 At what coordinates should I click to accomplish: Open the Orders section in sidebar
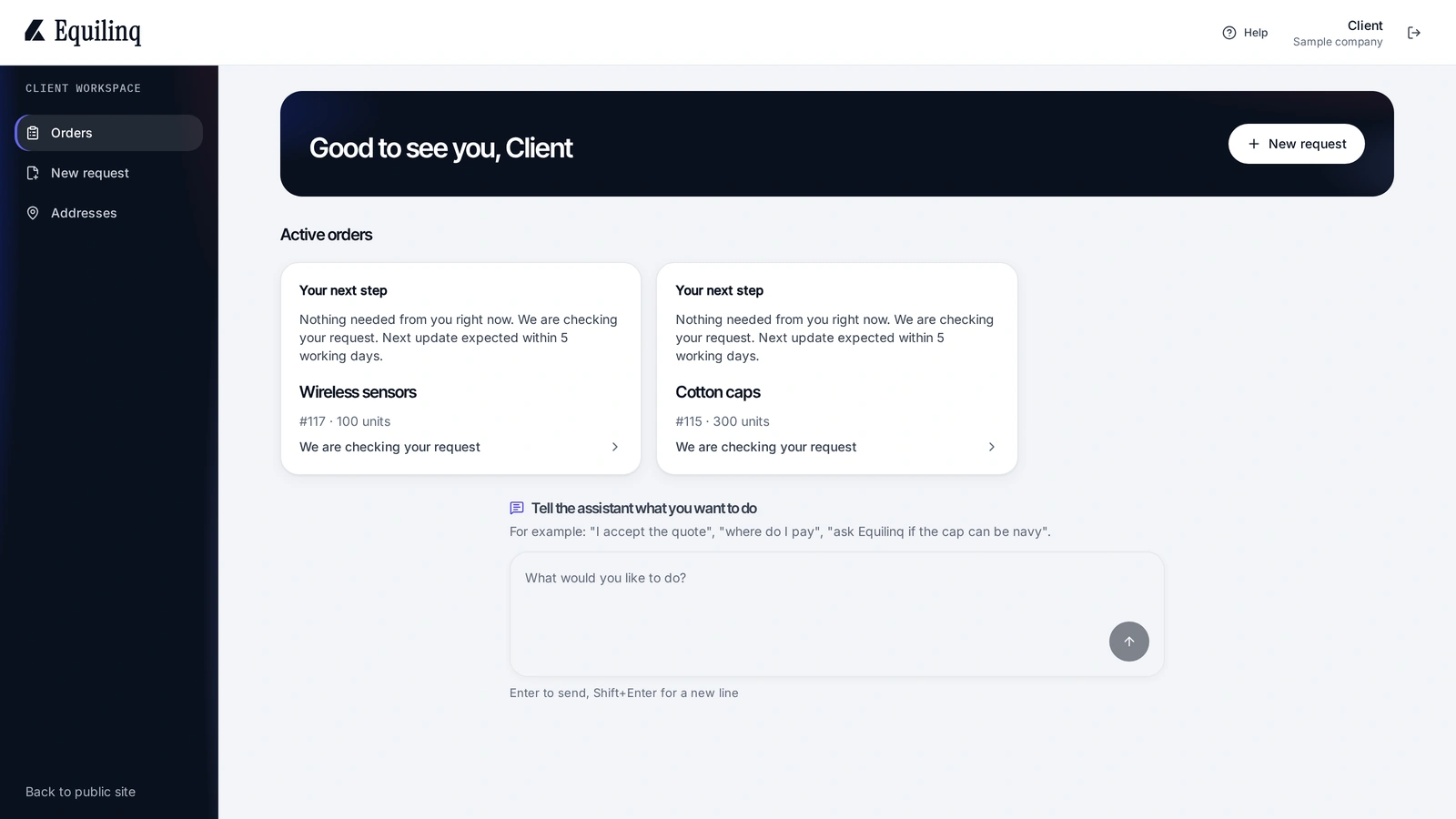click(109, 133)
